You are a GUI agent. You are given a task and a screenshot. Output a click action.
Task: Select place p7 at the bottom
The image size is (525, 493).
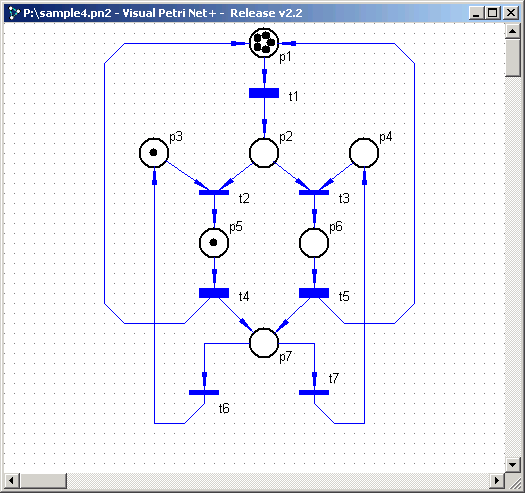tap(264, 343)
